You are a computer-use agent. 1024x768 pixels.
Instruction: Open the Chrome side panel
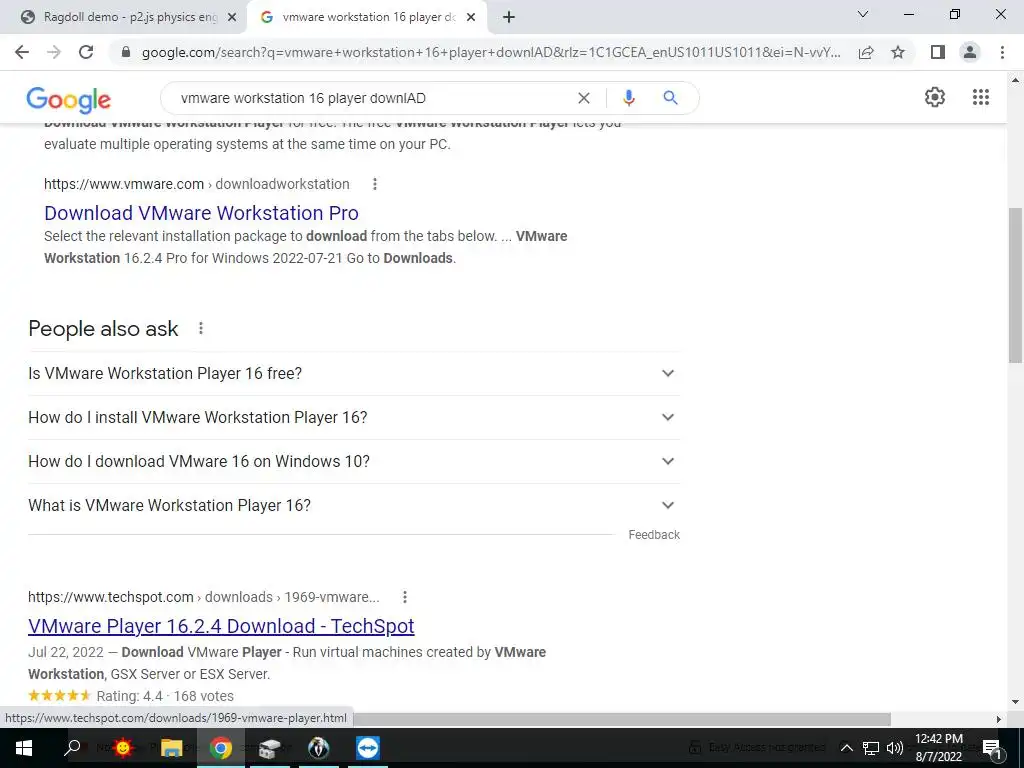point(938,52)
